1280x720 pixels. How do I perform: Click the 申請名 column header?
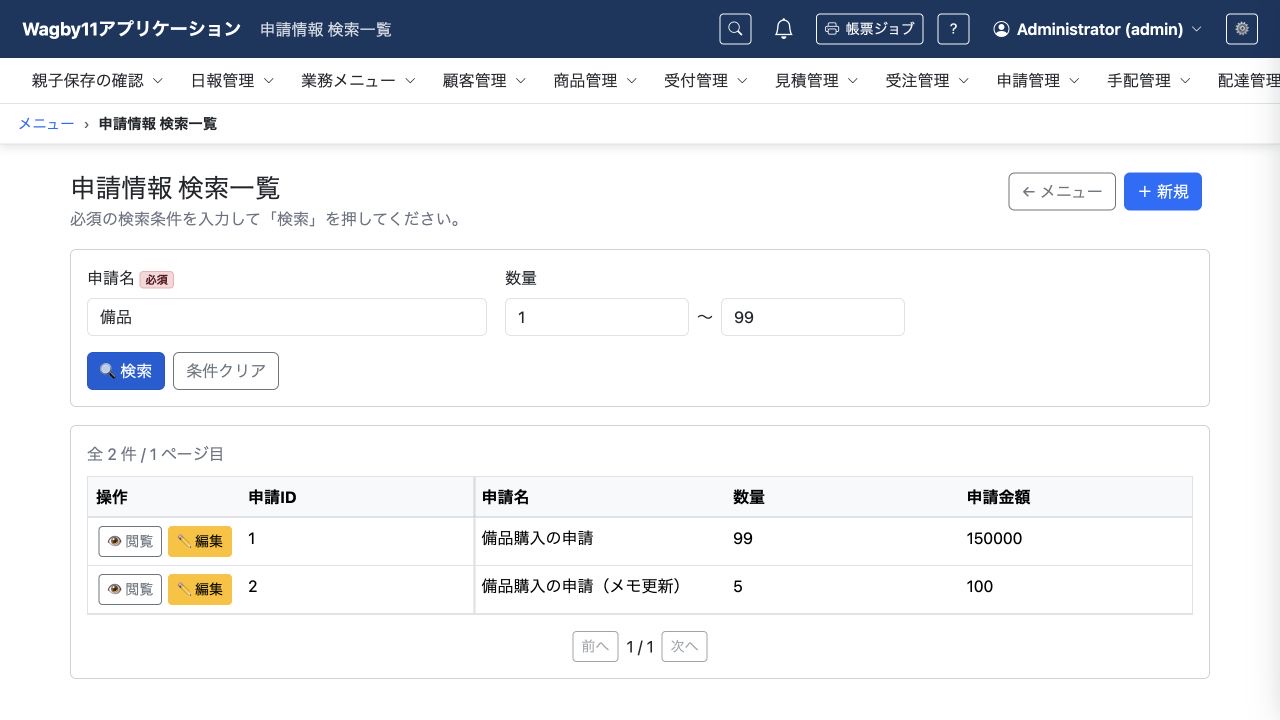click(x=599, y=497)
